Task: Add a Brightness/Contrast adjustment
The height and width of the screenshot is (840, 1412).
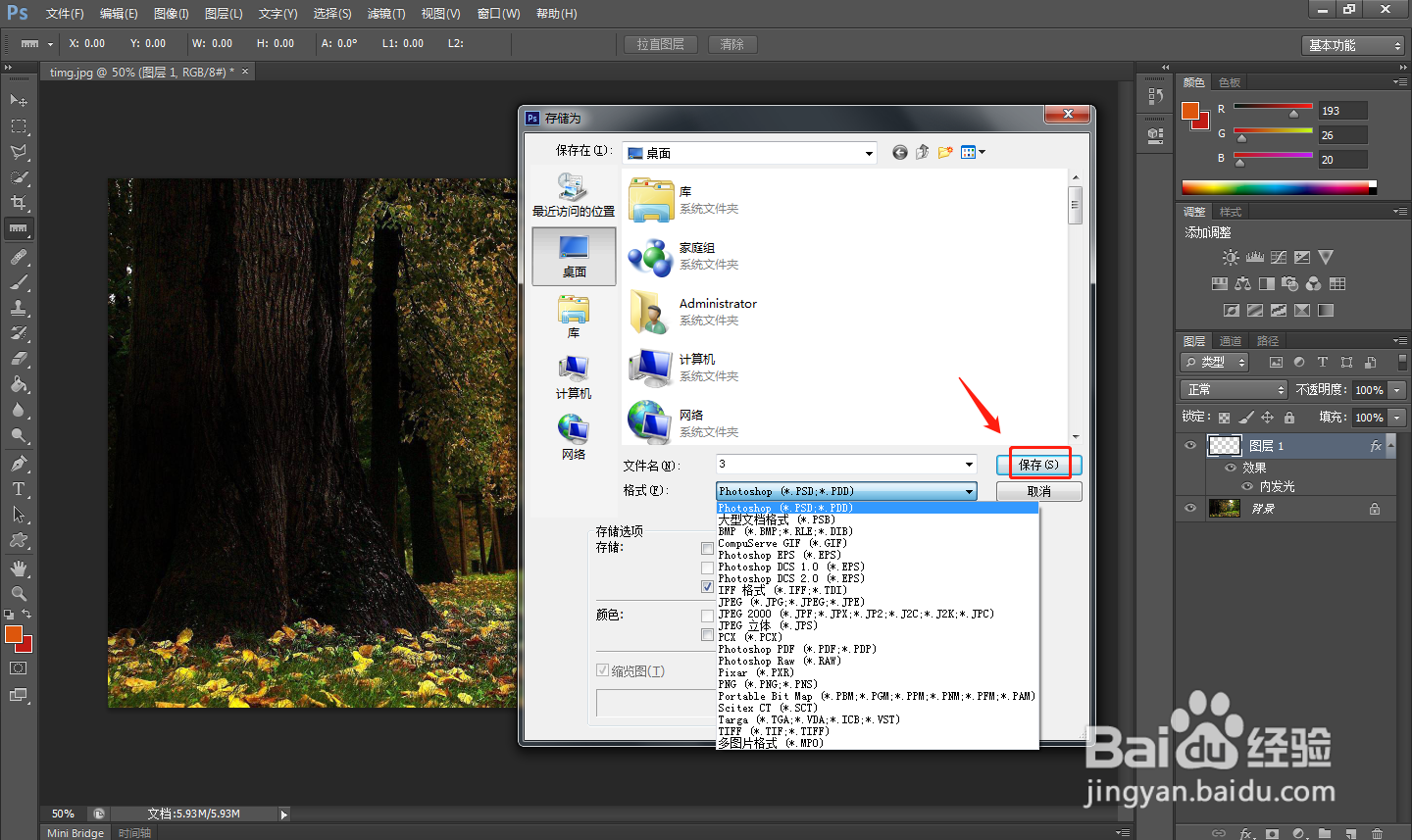Action: coord(1231,258)
